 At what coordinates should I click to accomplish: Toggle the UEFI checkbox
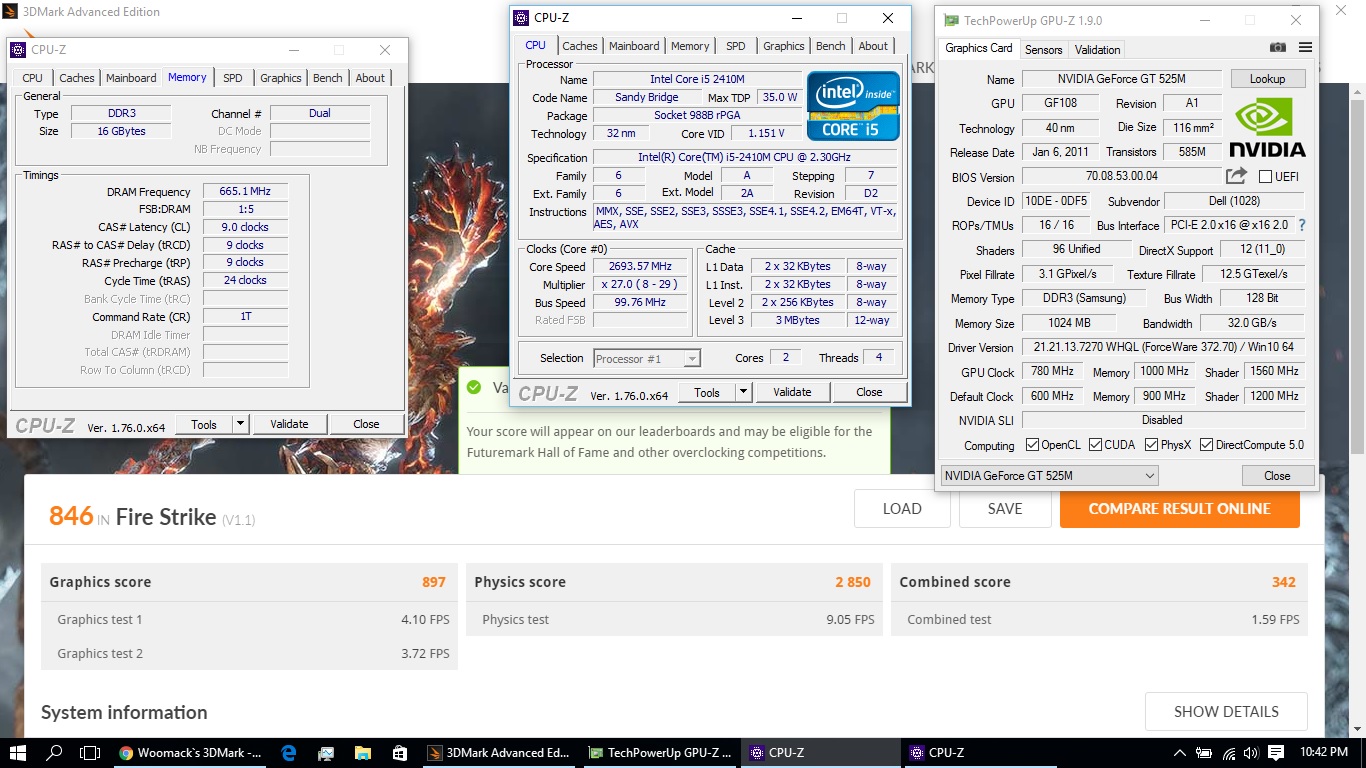tap(1265, 177)
